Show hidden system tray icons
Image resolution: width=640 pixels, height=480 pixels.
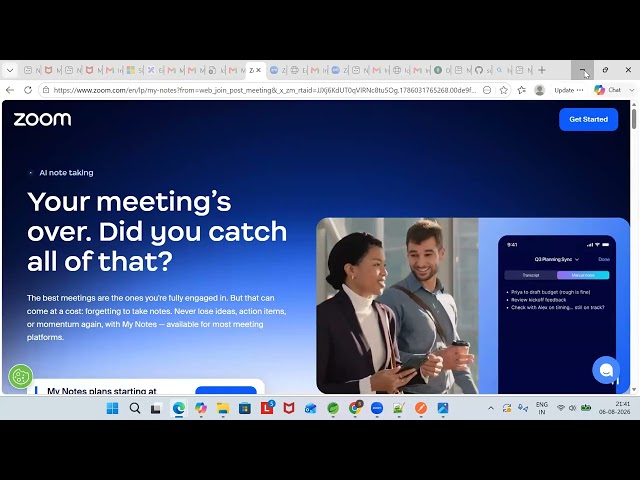(491, 408)
